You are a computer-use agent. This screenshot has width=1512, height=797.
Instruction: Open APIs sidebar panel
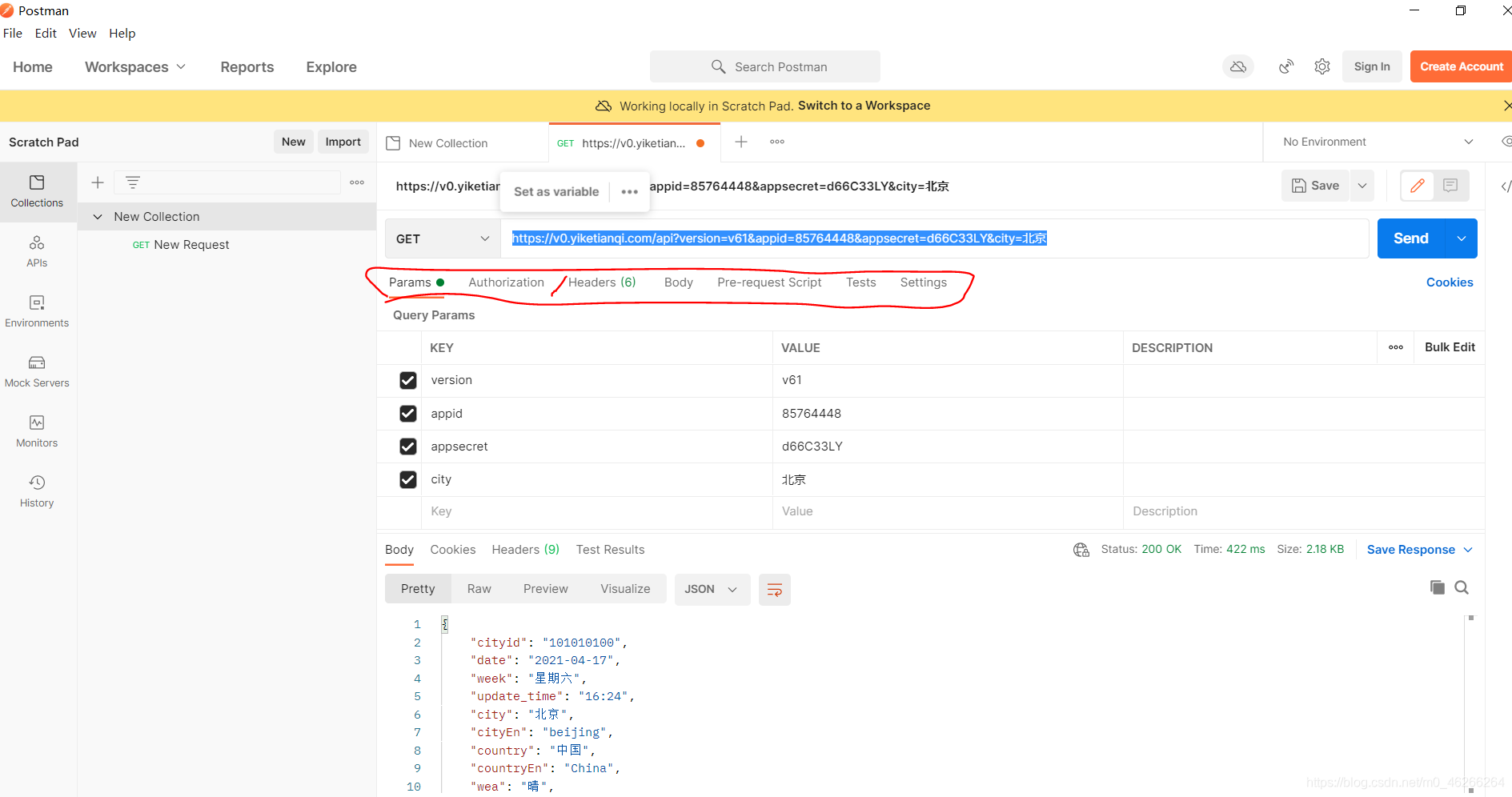point(37,251)
